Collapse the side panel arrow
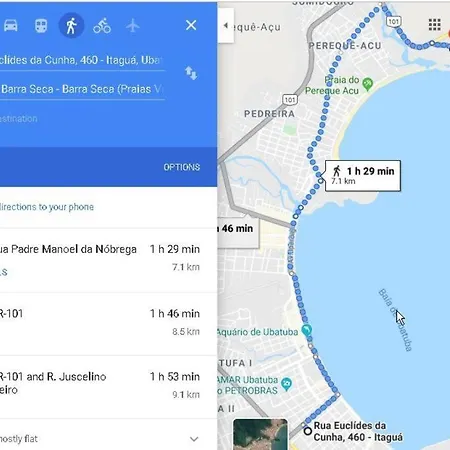The height and width of the screenshot is (450, 450). tap(226, 25)
